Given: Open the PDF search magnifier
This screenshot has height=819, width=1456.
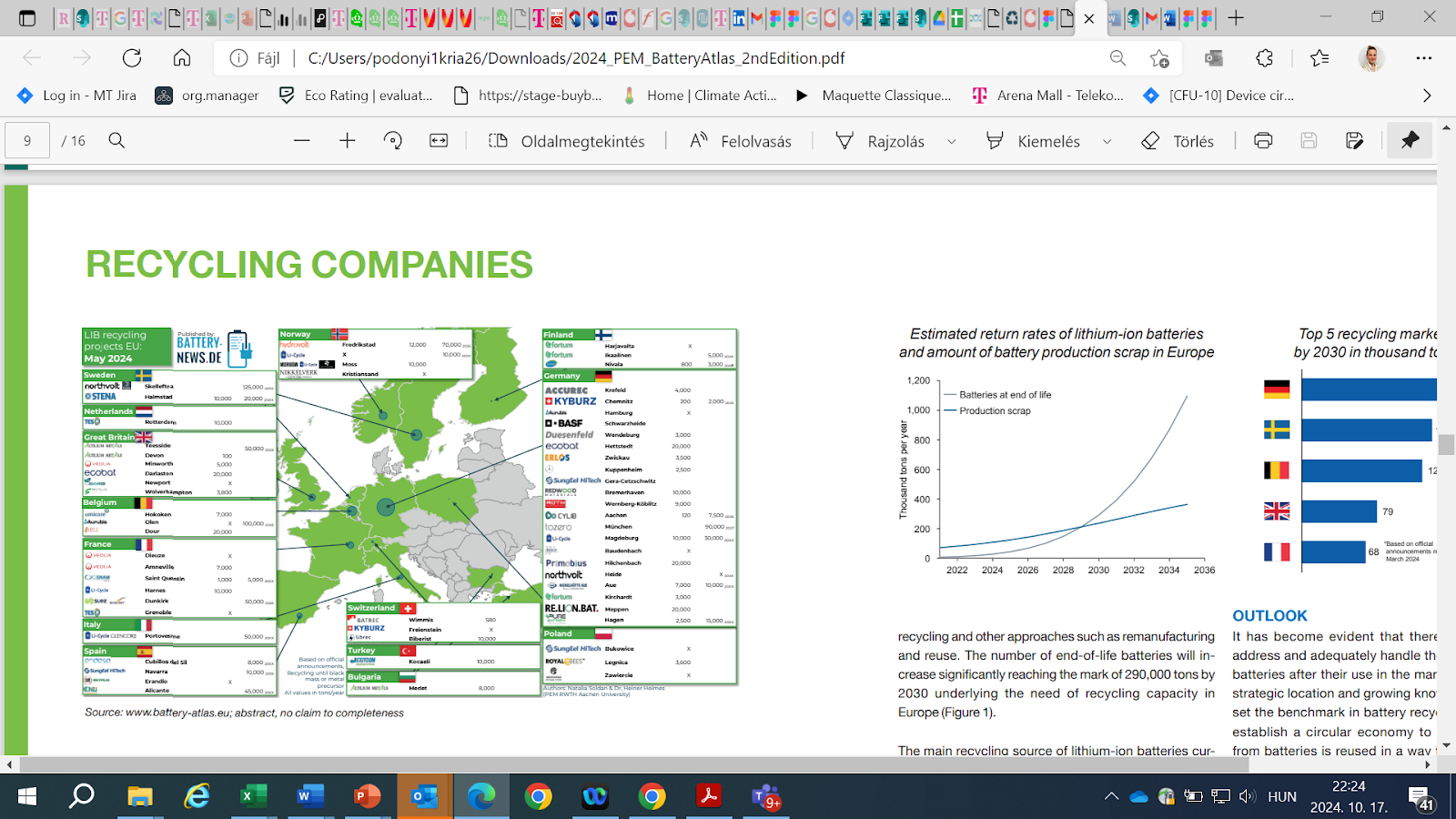Looking at the screenshot, I should pos(116,140).
